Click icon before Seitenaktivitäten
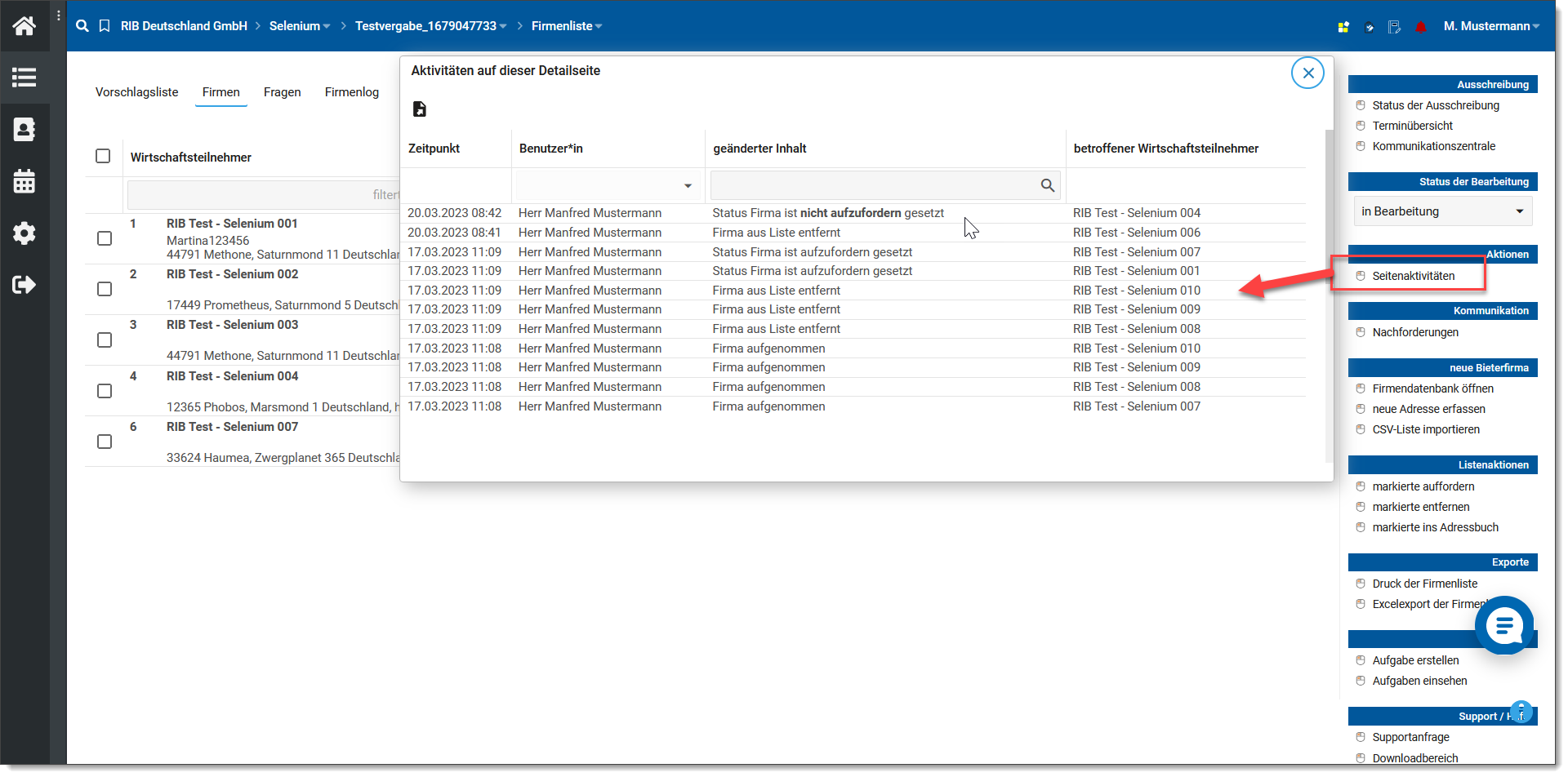Viewport: 1568px width, 777px height. point(1361,276)
